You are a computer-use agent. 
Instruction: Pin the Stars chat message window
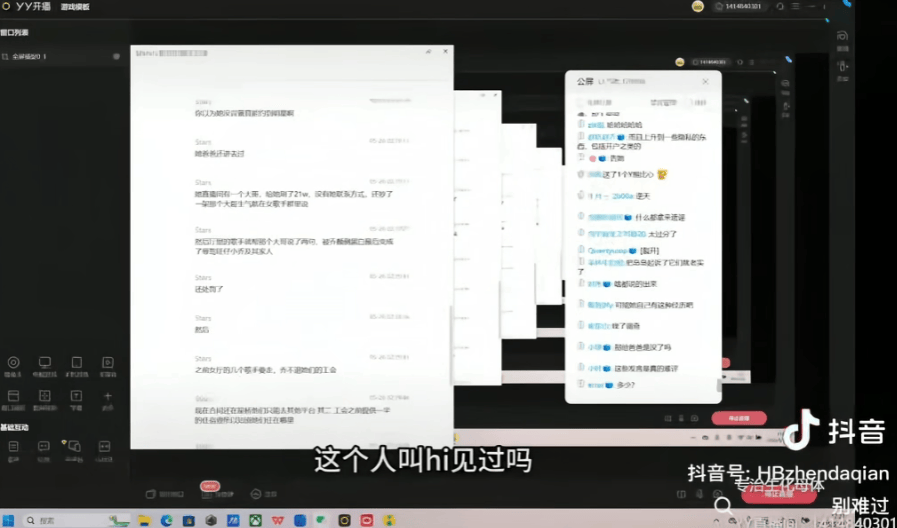tap(428, 51)
